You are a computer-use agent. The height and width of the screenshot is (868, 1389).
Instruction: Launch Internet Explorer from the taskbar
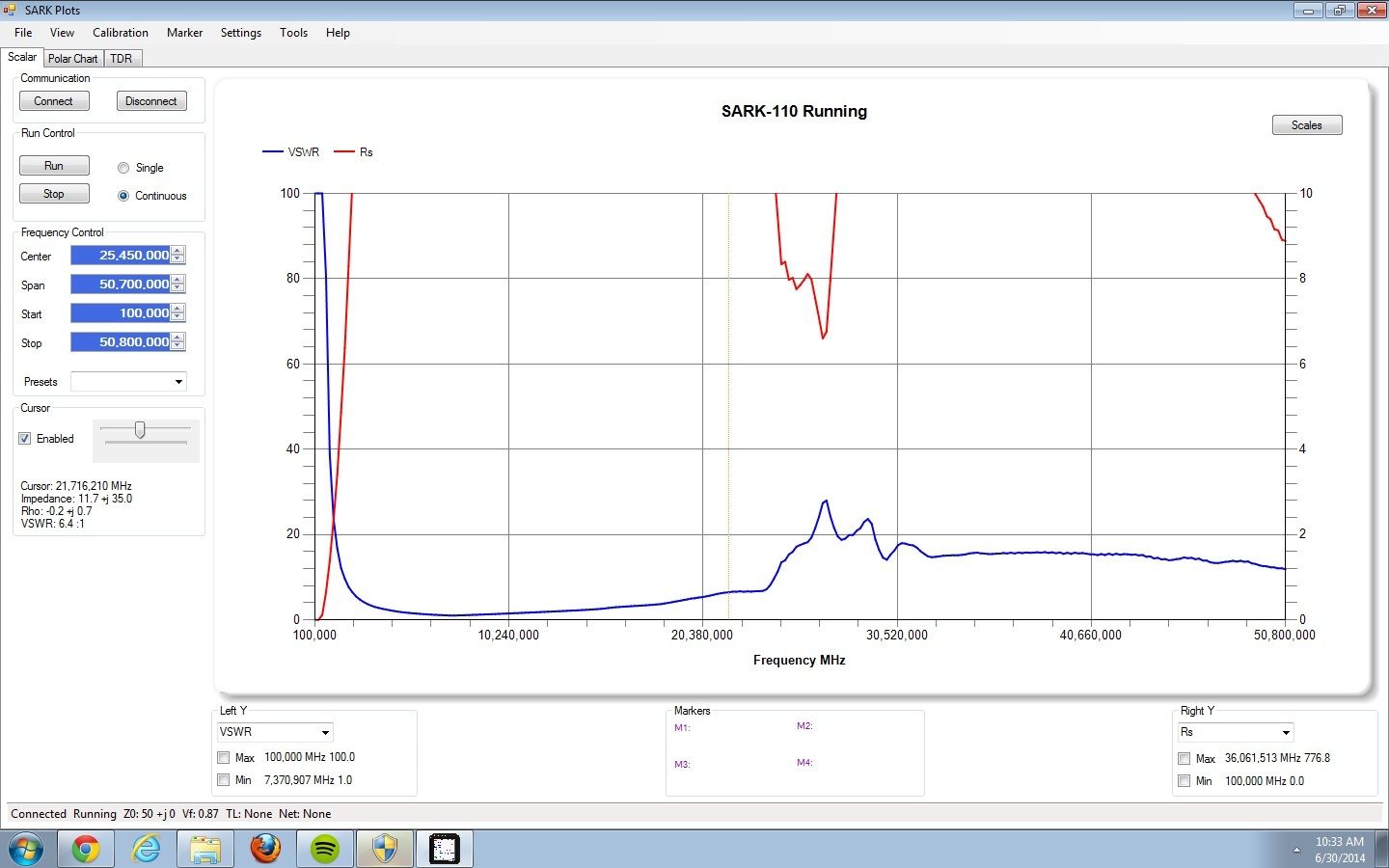[146, 849]
